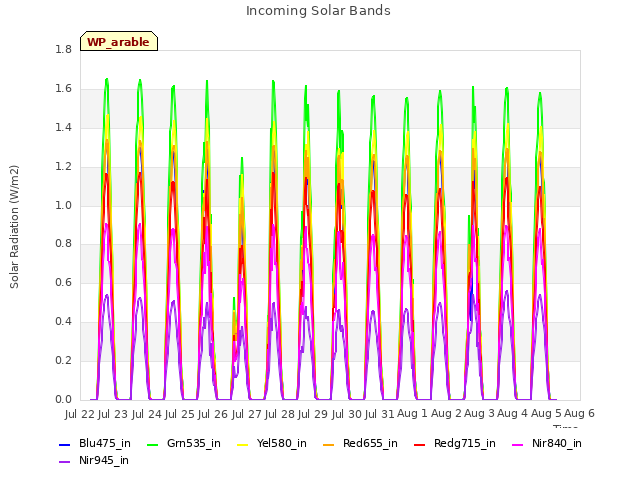Click the Jul 26 x-axis tick label
This screenshot has height=480, width=640.
click(213, 414)
